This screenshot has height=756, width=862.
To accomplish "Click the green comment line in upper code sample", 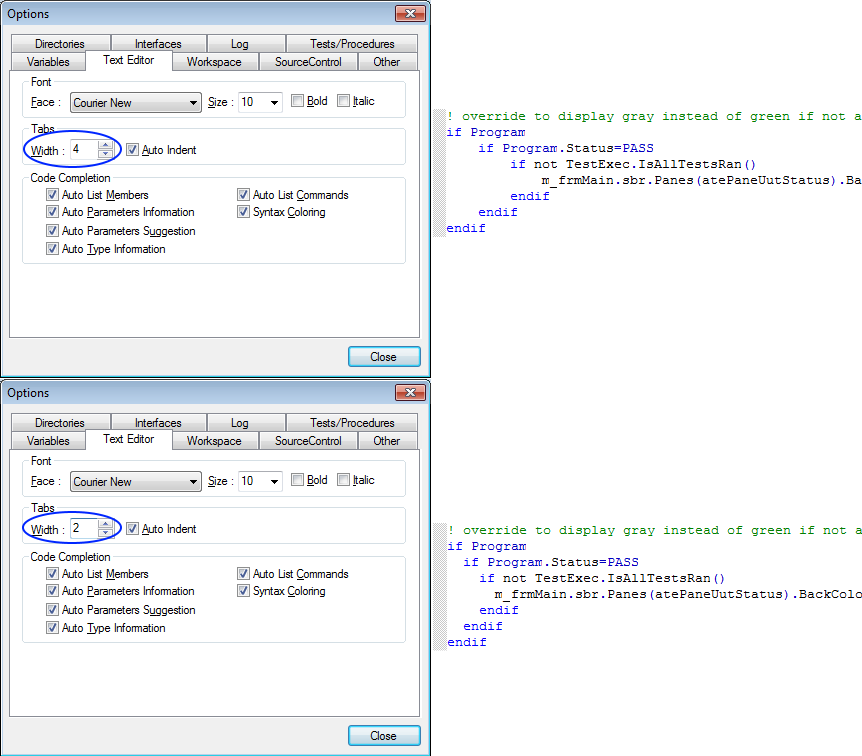I will (654, 117).
